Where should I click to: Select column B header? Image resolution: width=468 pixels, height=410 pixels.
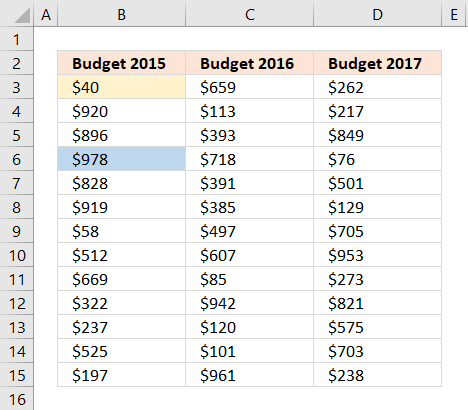coord(121,13)
